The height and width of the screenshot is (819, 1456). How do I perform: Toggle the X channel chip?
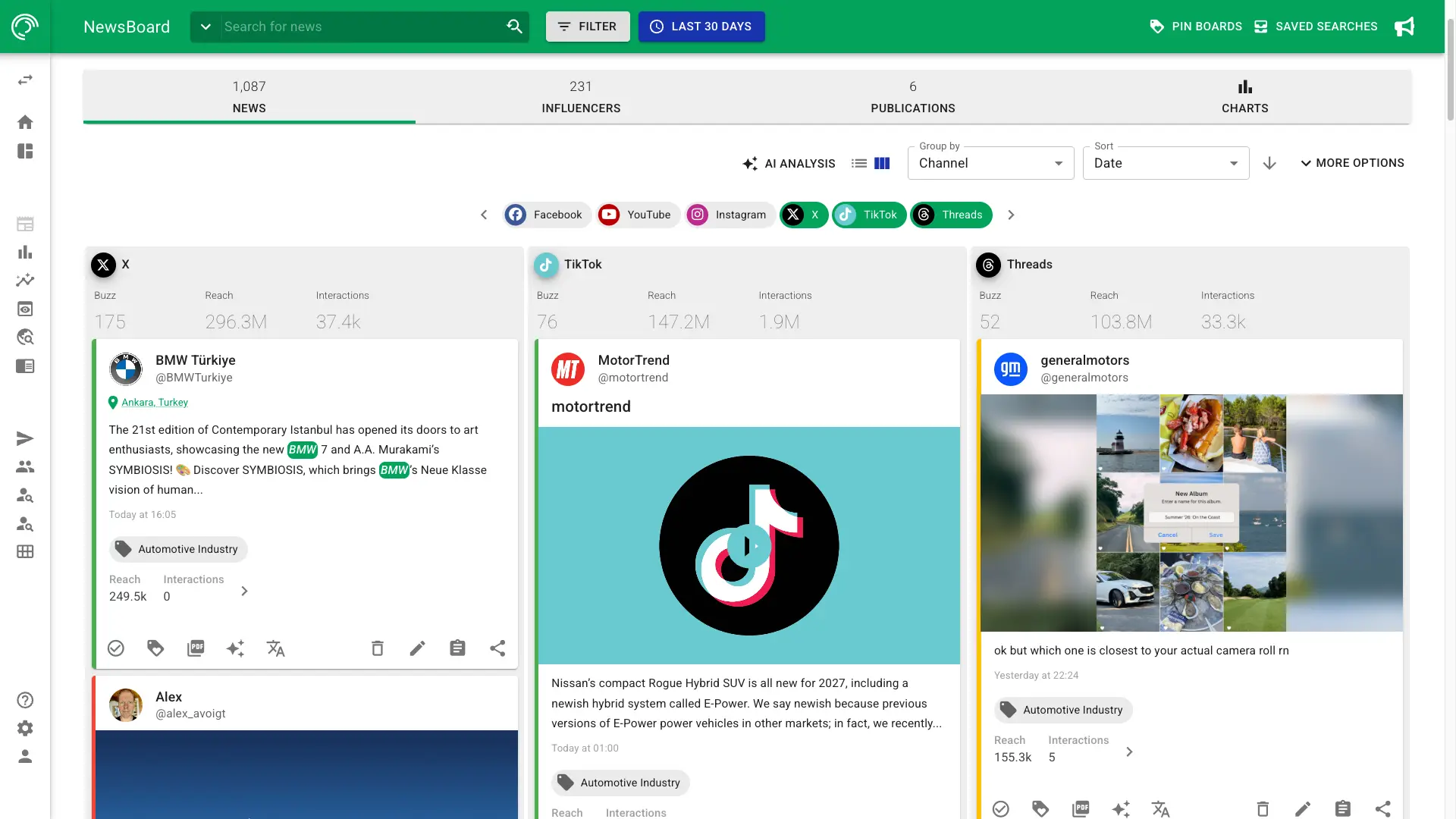pos(804,215)
